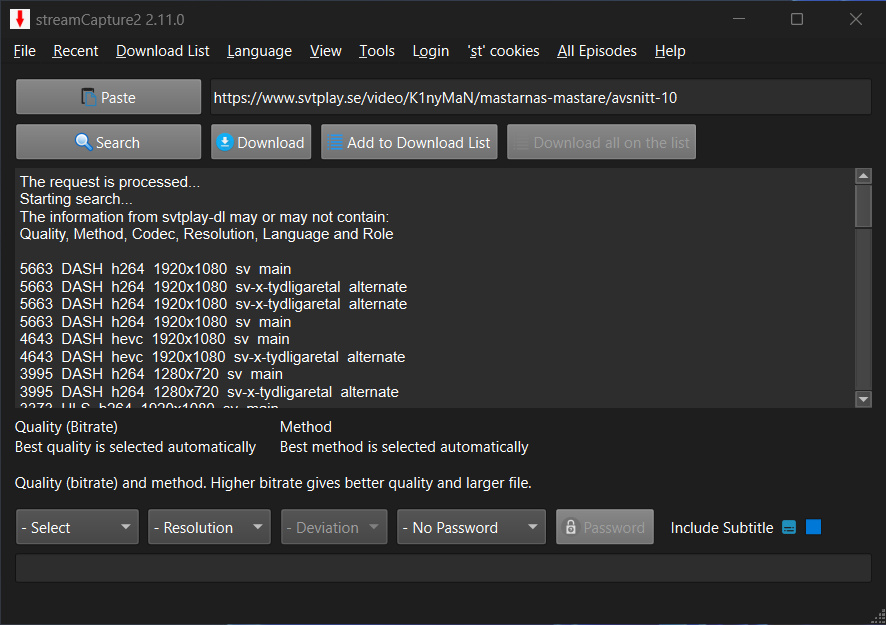Open the View menu
The image size is (886, 625).
pyautogui.click(x=325, y=51)
